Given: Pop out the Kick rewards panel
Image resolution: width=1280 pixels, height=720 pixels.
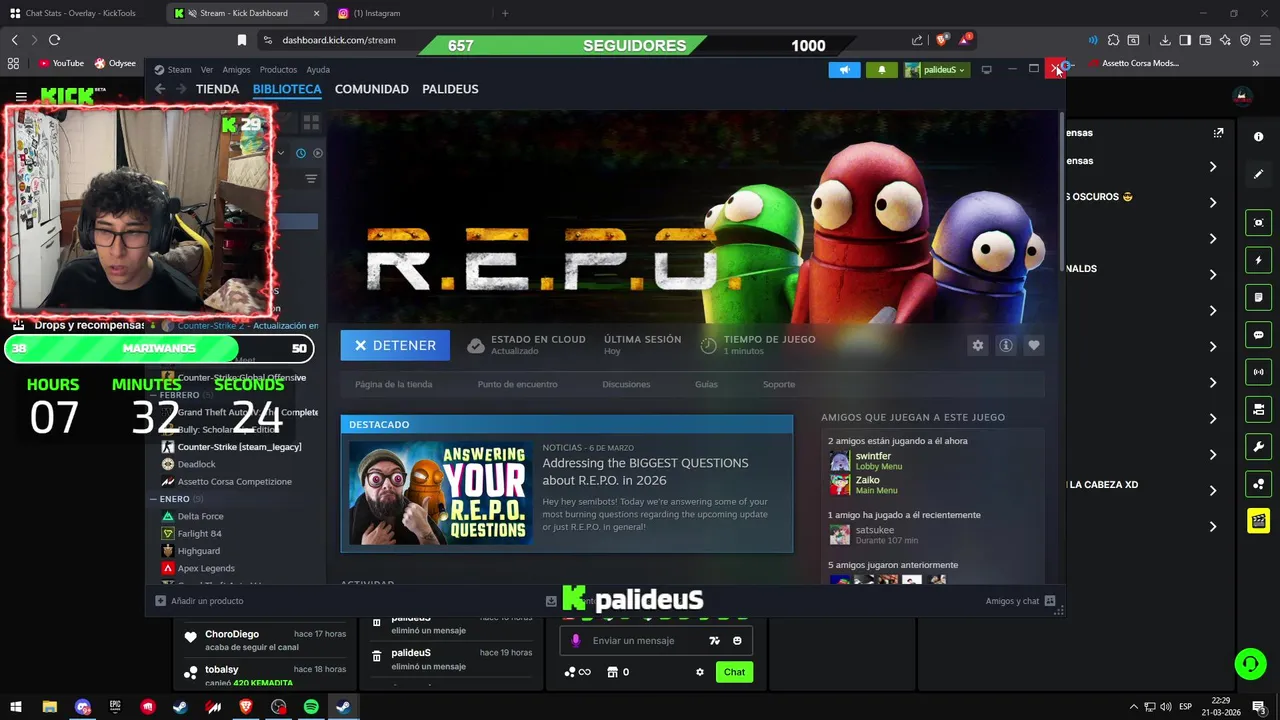Looking at the screenshot, I should point(1218,133).
